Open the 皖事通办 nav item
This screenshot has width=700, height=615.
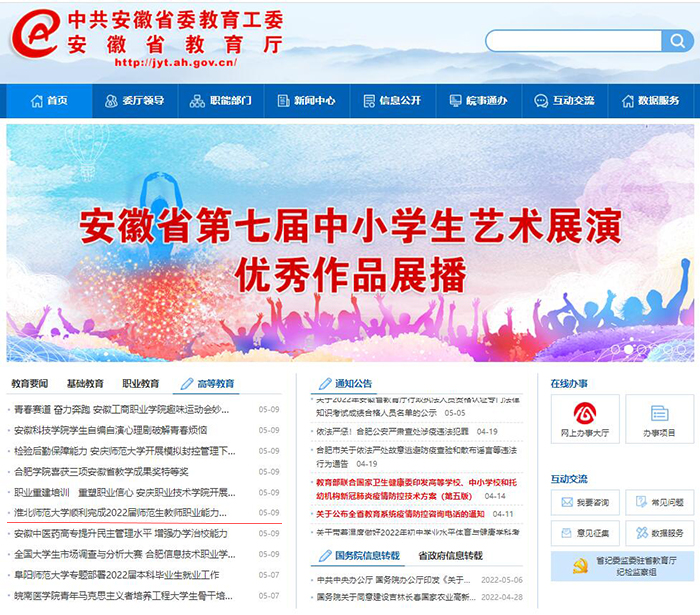click(478, 101)
